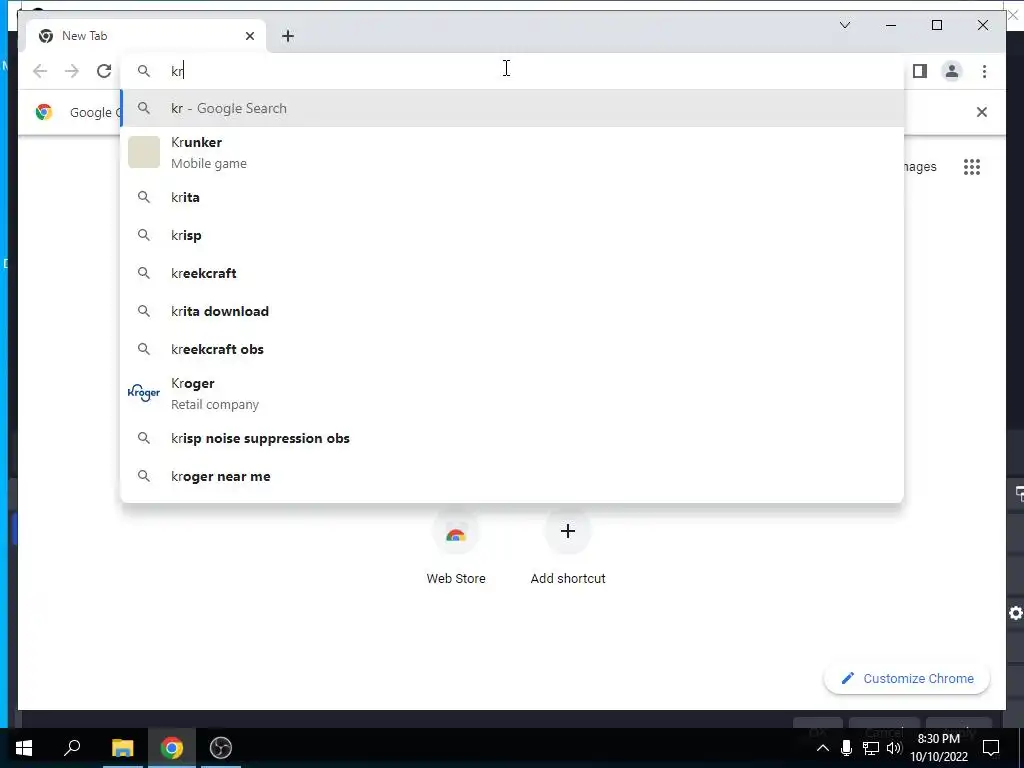This screenshot has width=1024, height=768.
Task: Open taskbar search magnifier
Action: [72, 748]
